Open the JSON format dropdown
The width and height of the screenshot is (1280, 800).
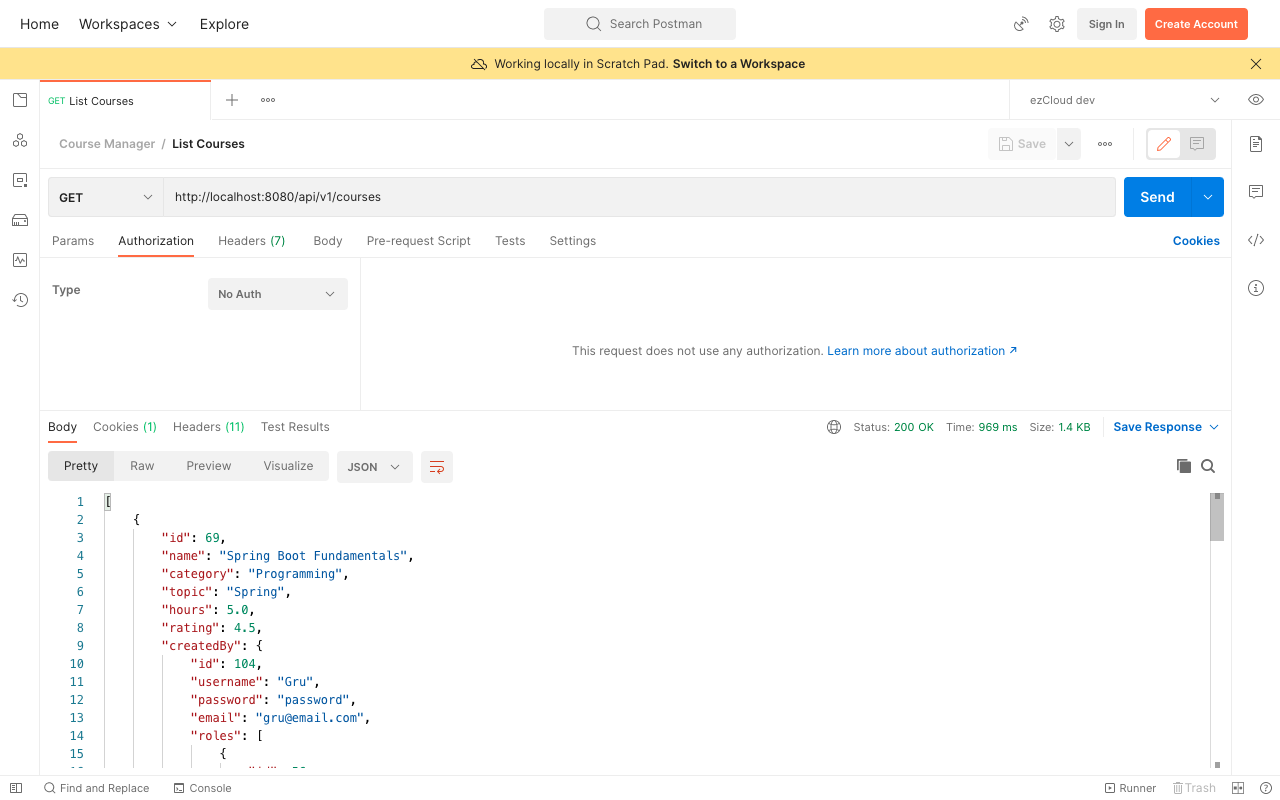375,467
